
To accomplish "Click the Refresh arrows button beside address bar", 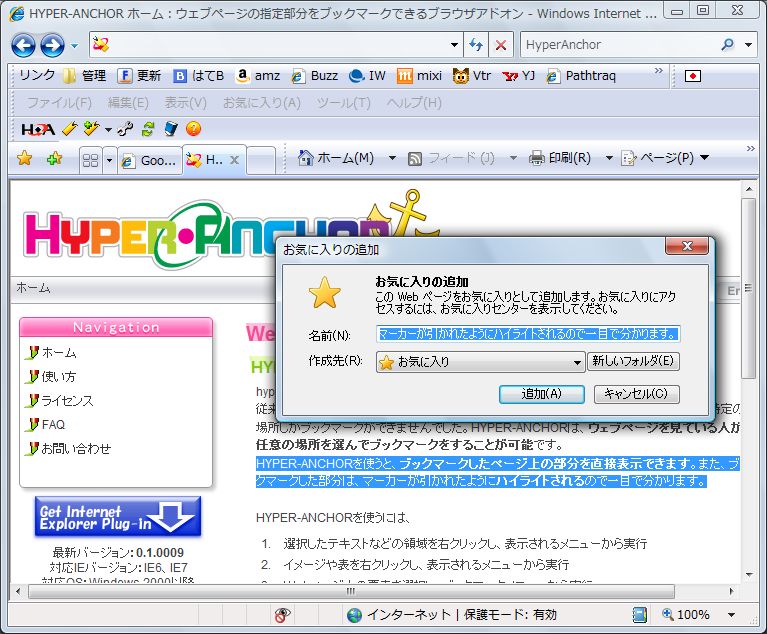I will [x=475, y=45].
